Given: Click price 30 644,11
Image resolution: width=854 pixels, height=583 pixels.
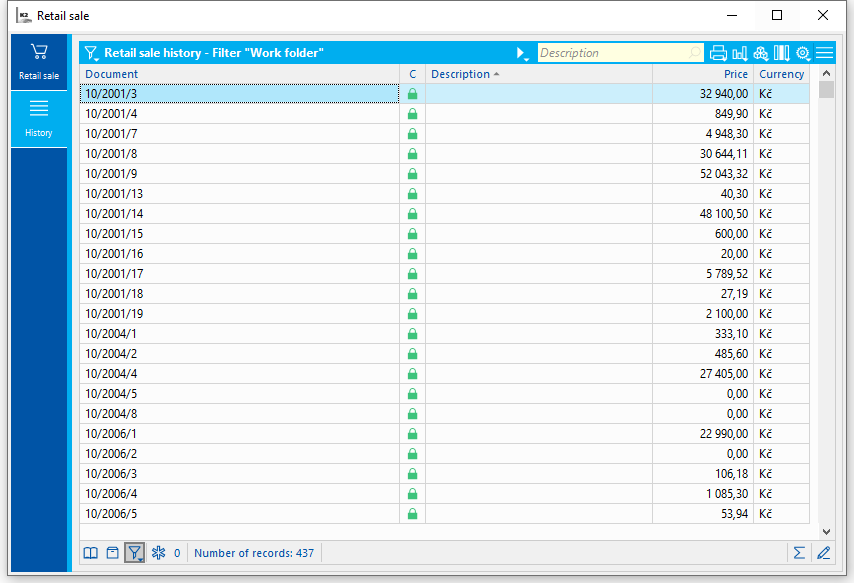Looking at the screenshot, I should (724, 154).
